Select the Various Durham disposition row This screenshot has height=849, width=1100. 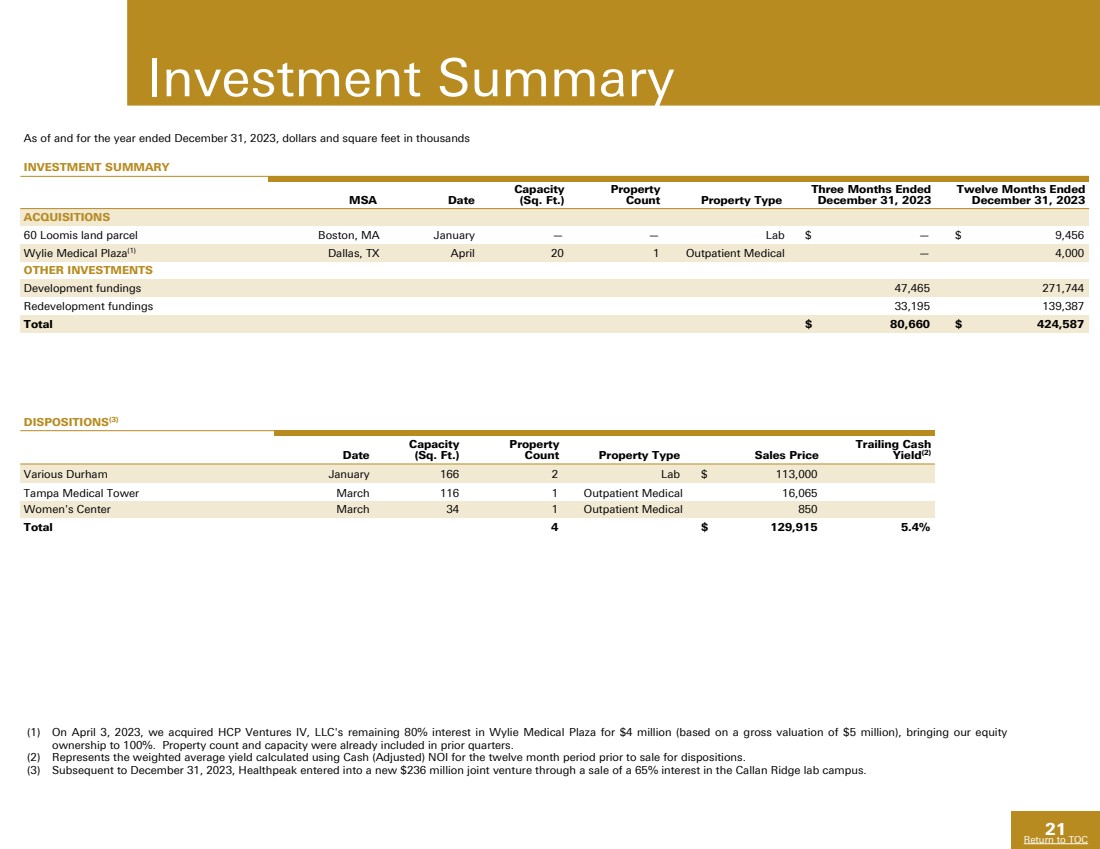pos(65,474)
